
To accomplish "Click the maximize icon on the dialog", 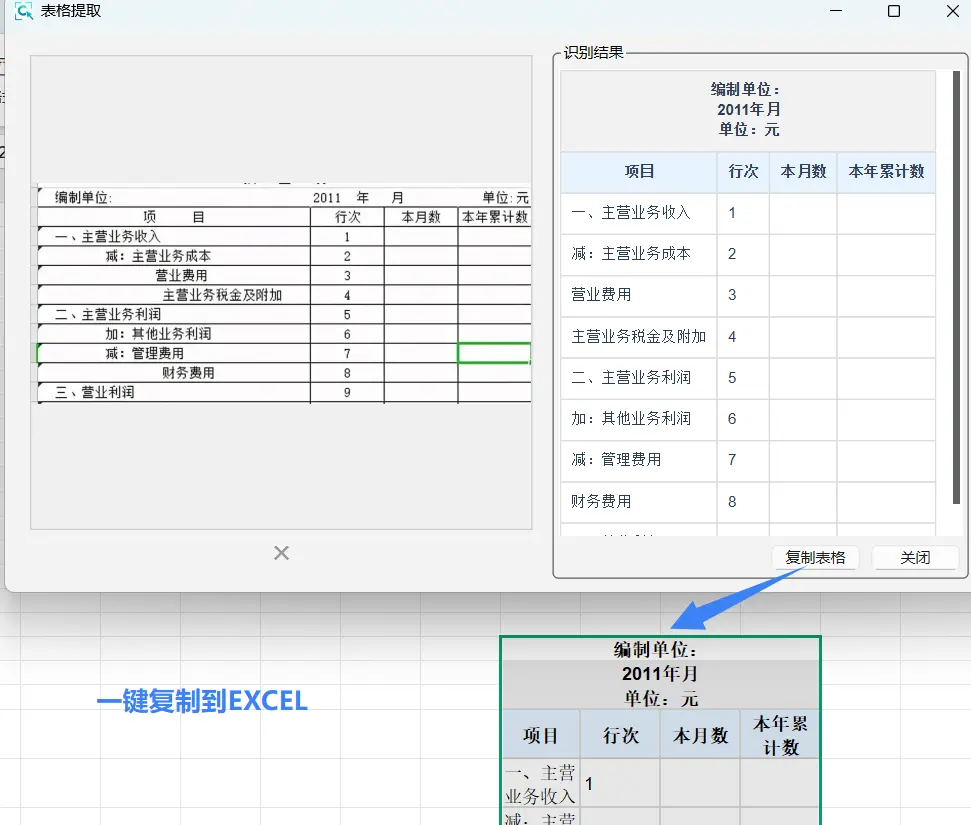I will (x=893, y=11).
